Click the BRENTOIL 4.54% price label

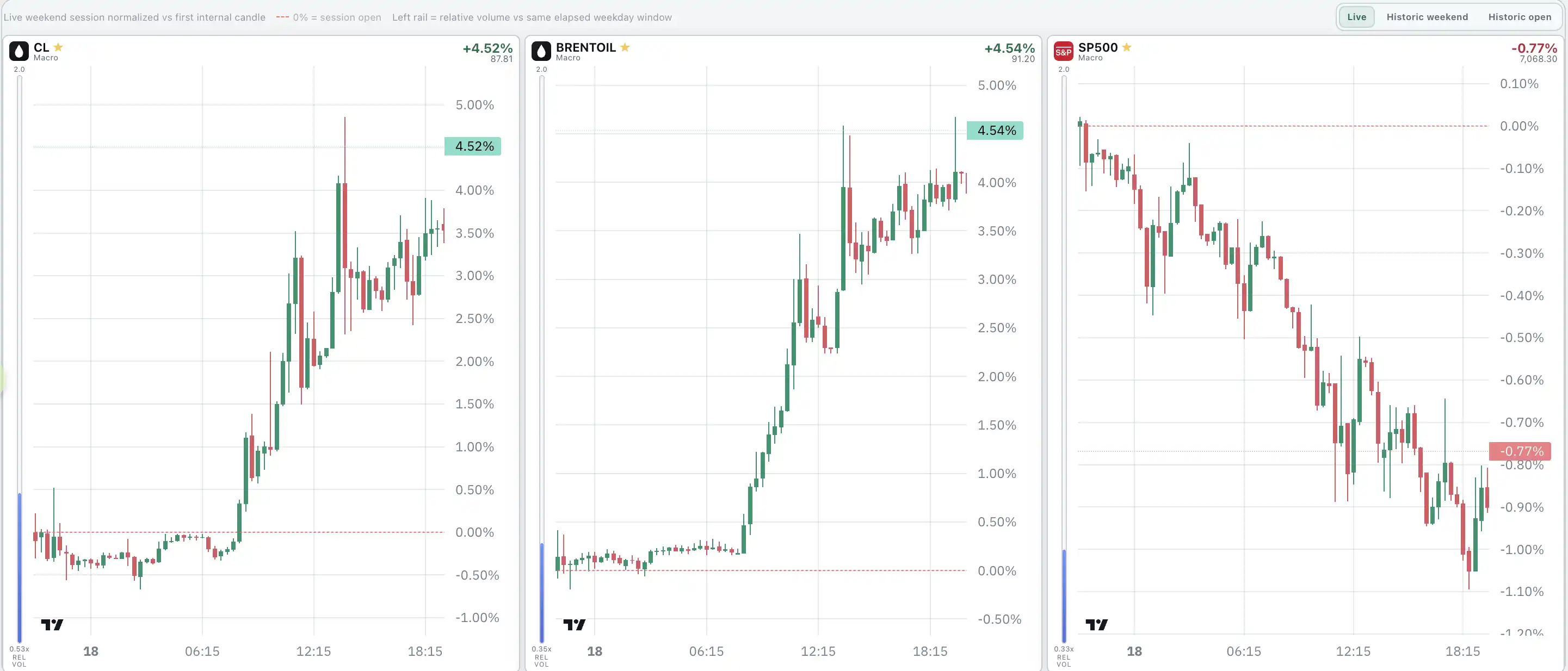(x=995, y=130)
